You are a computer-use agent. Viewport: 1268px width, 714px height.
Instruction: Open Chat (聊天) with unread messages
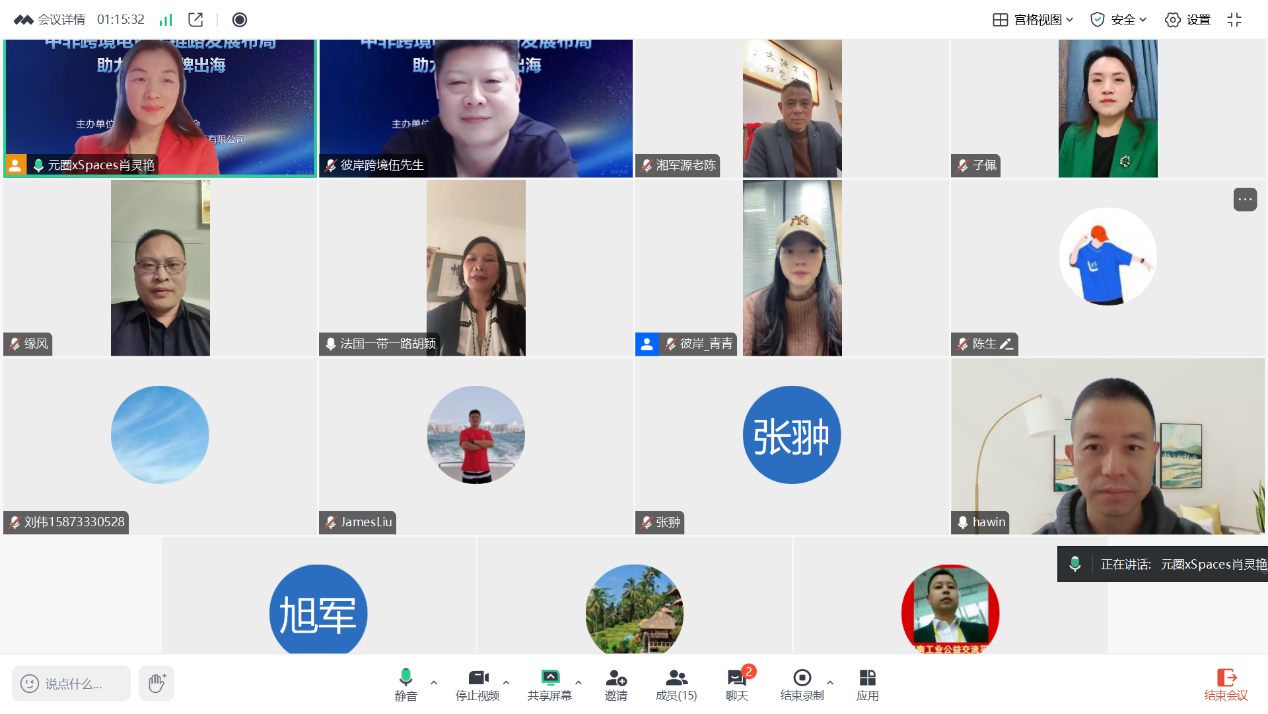738,684
